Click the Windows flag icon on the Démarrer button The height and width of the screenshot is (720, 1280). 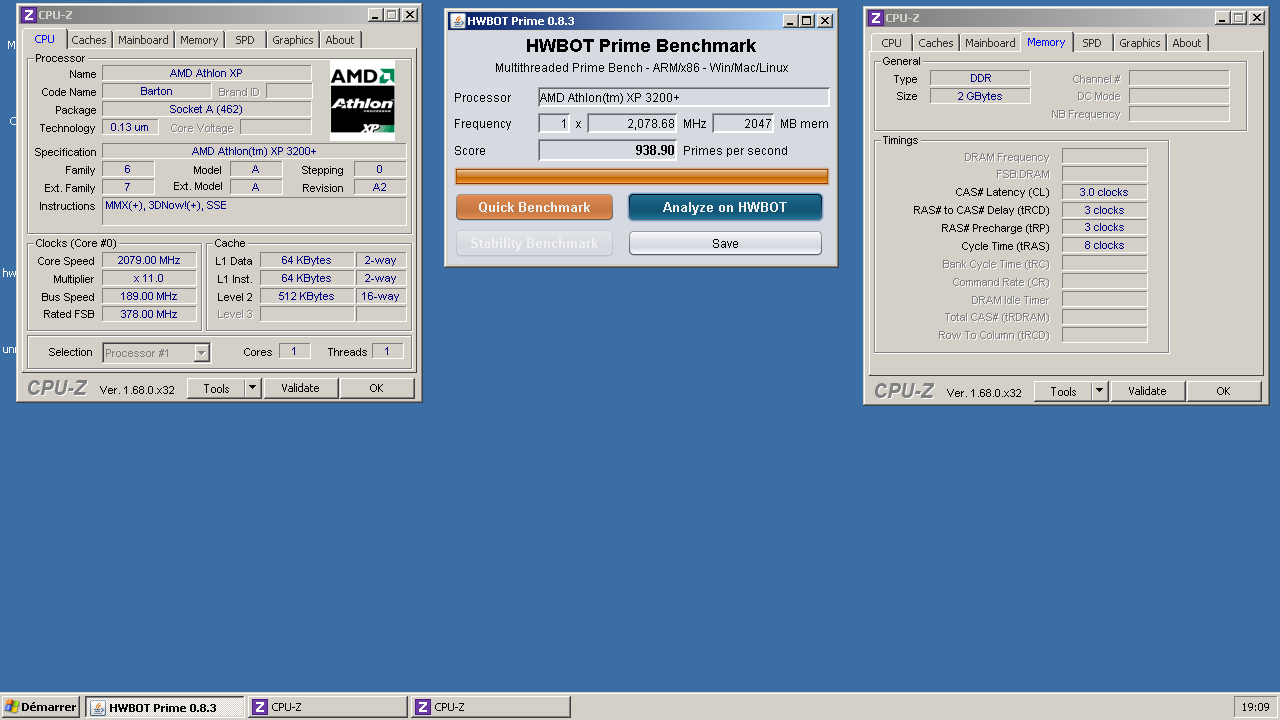(x=12, y=707)
